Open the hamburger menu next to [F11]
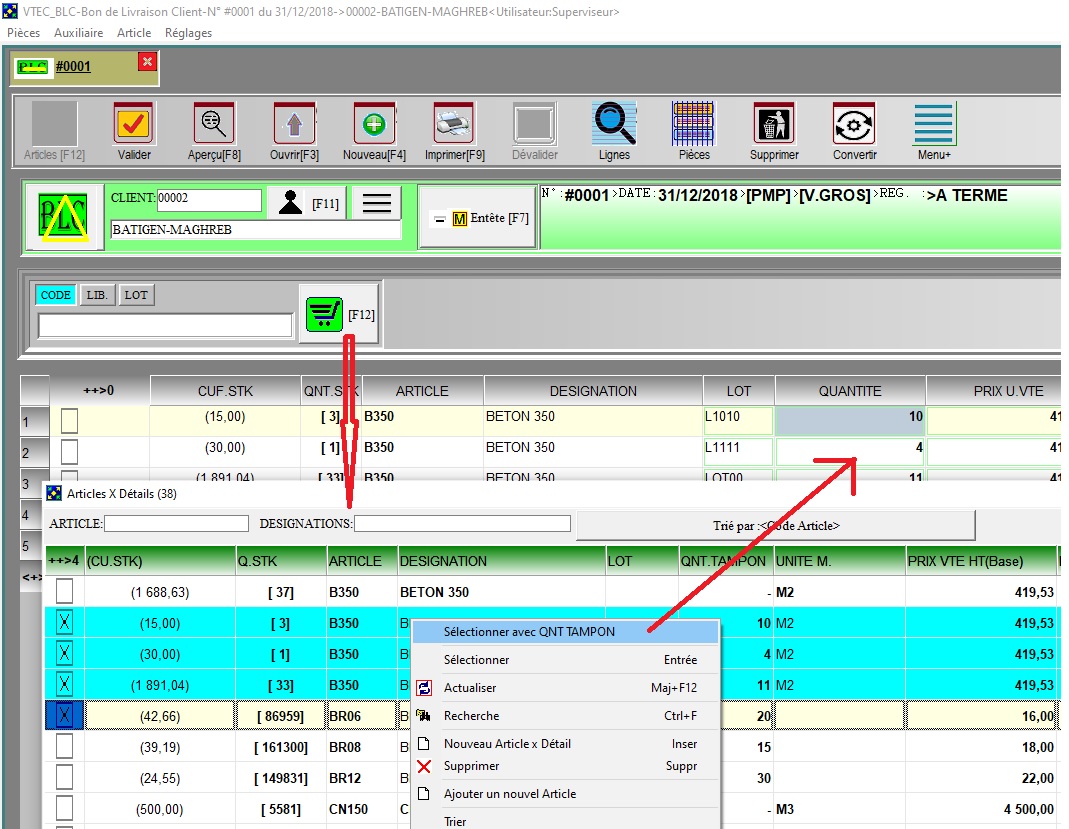1069x829 pixels. click(376, 203)
